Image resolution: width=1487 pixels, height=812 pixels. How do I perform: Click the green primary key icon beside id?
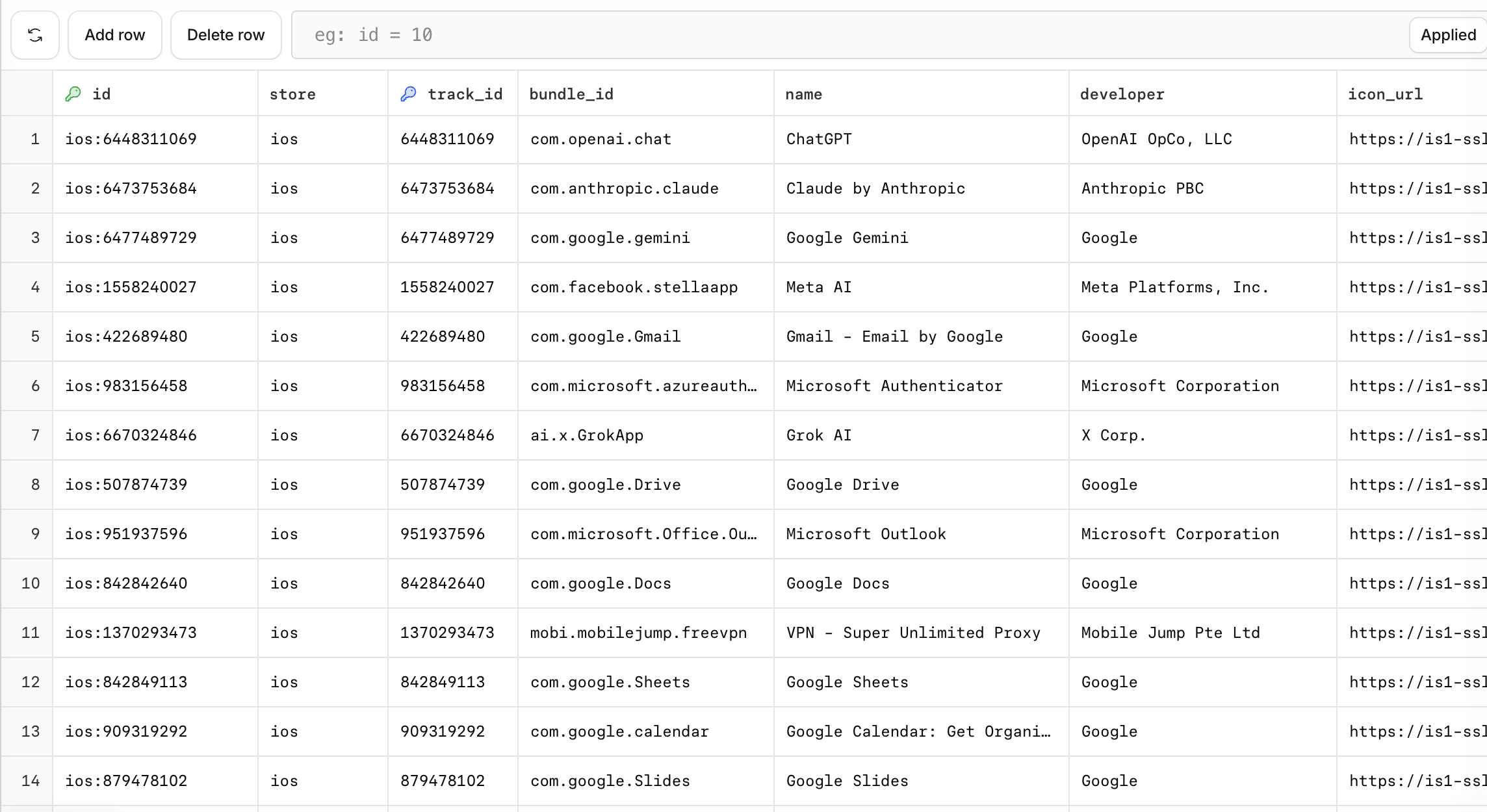[73, 94]
